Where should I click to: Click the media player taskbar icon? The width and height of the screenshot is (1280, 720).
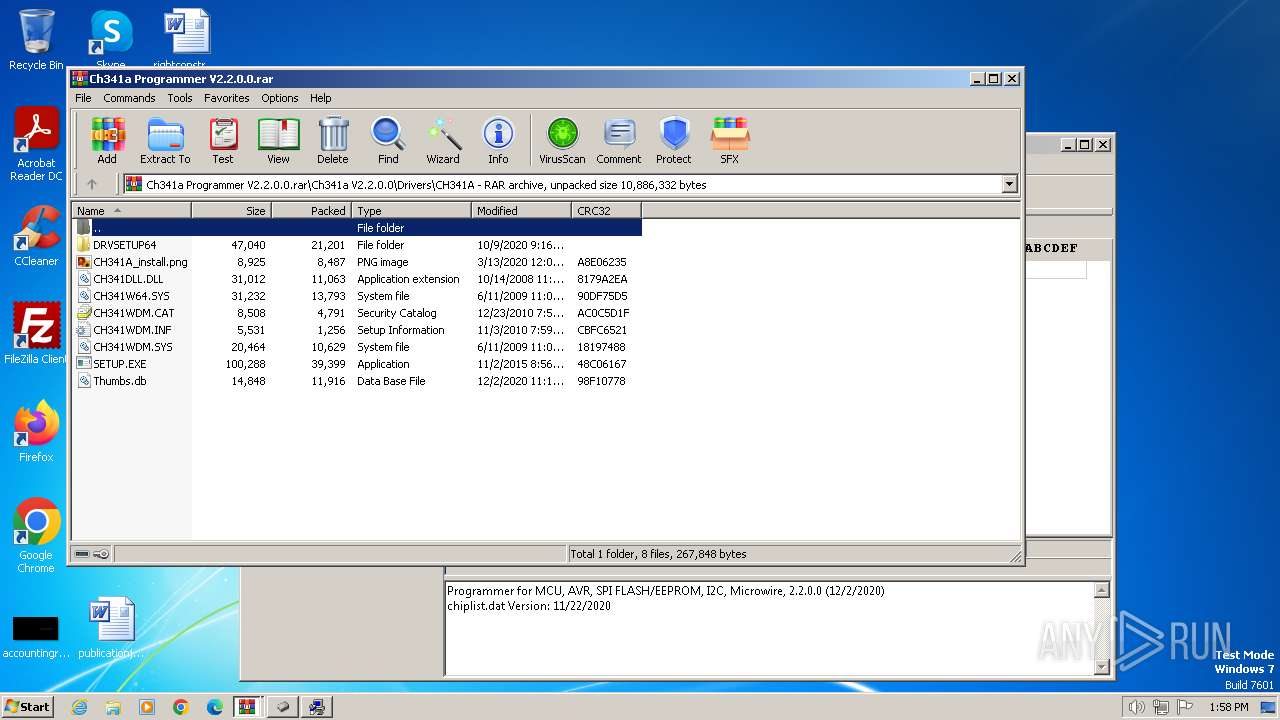[x=147, y=707]
